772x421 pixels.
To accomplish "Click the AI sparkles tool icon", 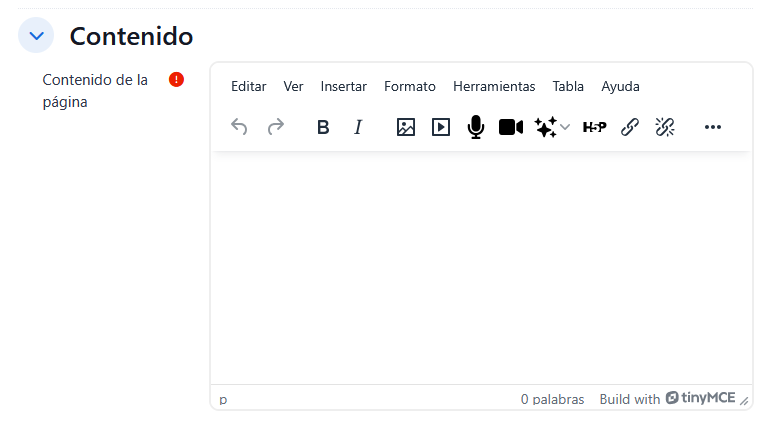I will (545, 127).
